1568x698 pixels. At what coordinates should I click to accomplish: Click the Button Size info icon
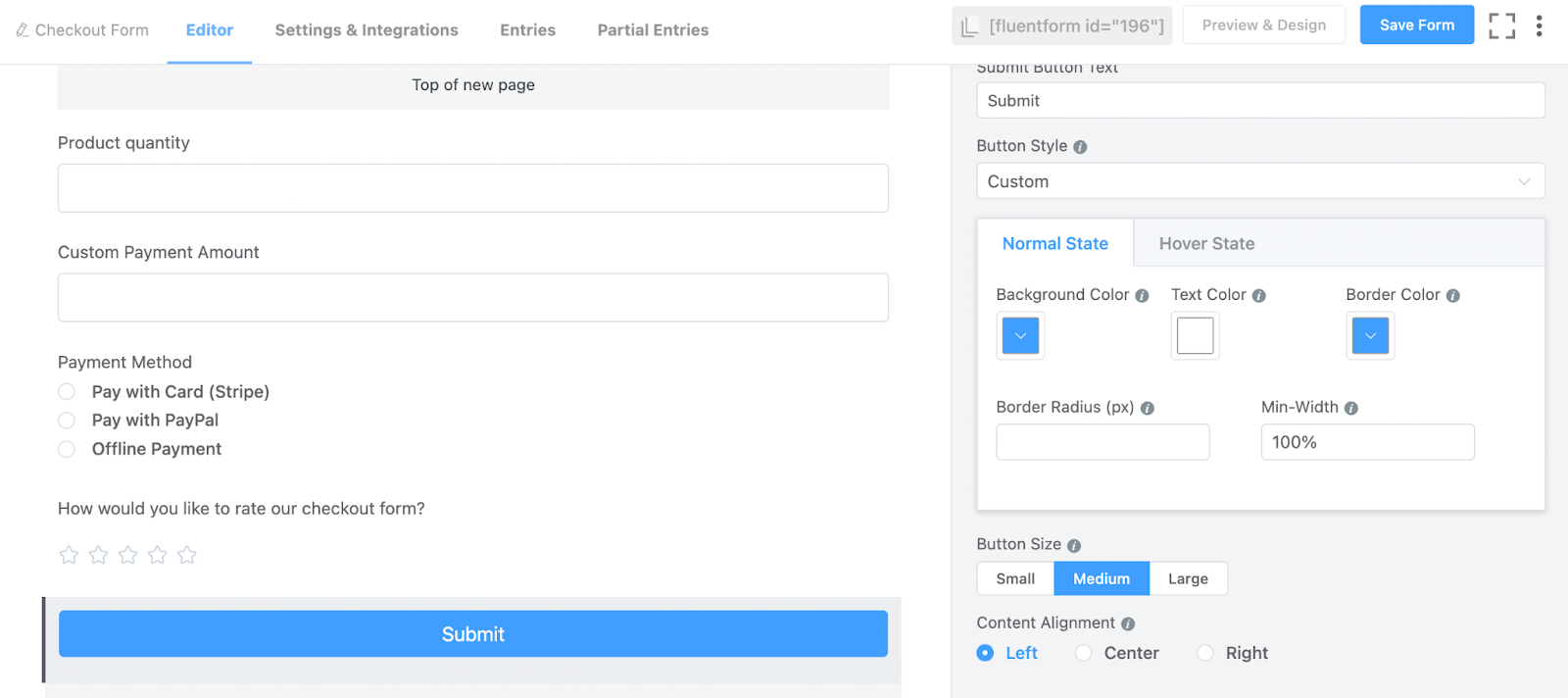pyautogui.click(x=1074, y=546)
